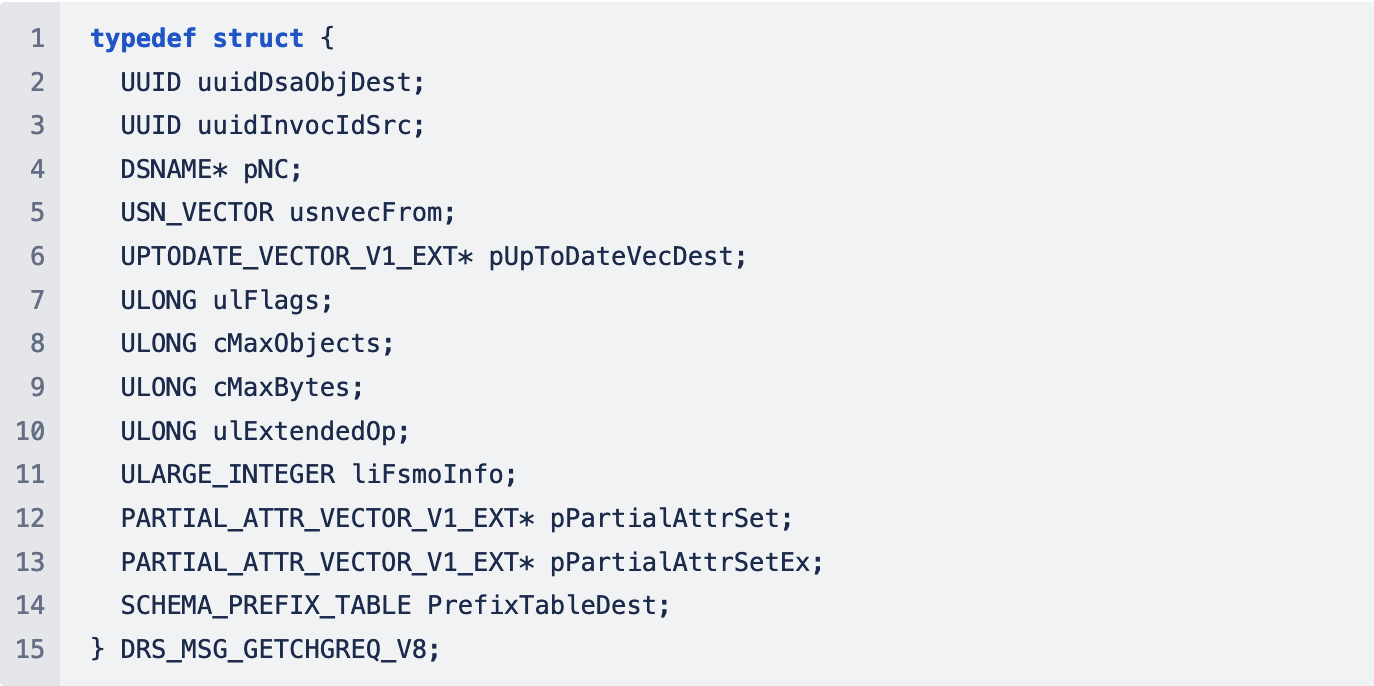Click the cMaxObjects field name
The height and width of the screenshot is (686, 1374).
[297, 344]
